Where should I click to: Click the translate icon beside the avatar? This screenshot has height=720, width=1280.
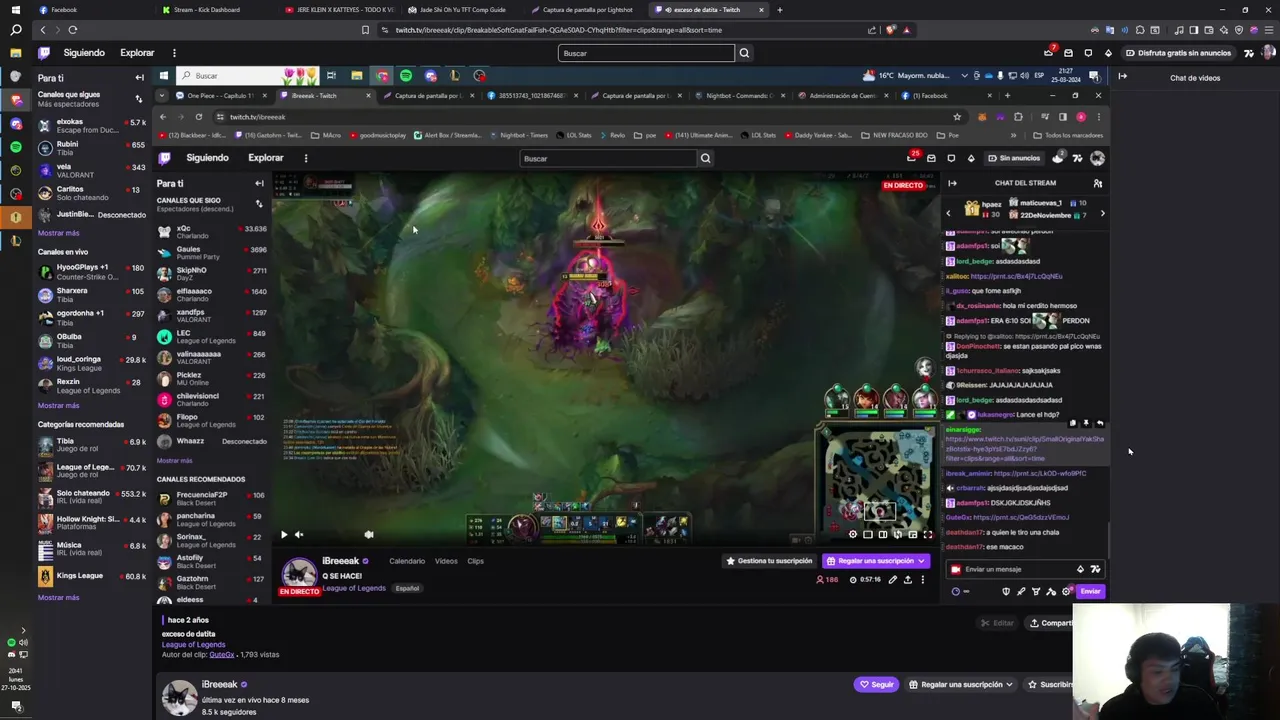point(1249,53)
